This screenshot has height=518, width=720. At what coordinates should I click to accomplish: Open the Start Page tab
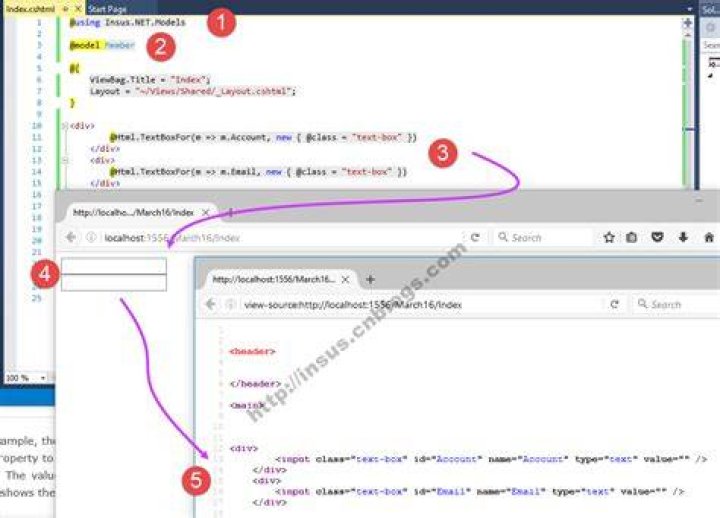(107, 9)
